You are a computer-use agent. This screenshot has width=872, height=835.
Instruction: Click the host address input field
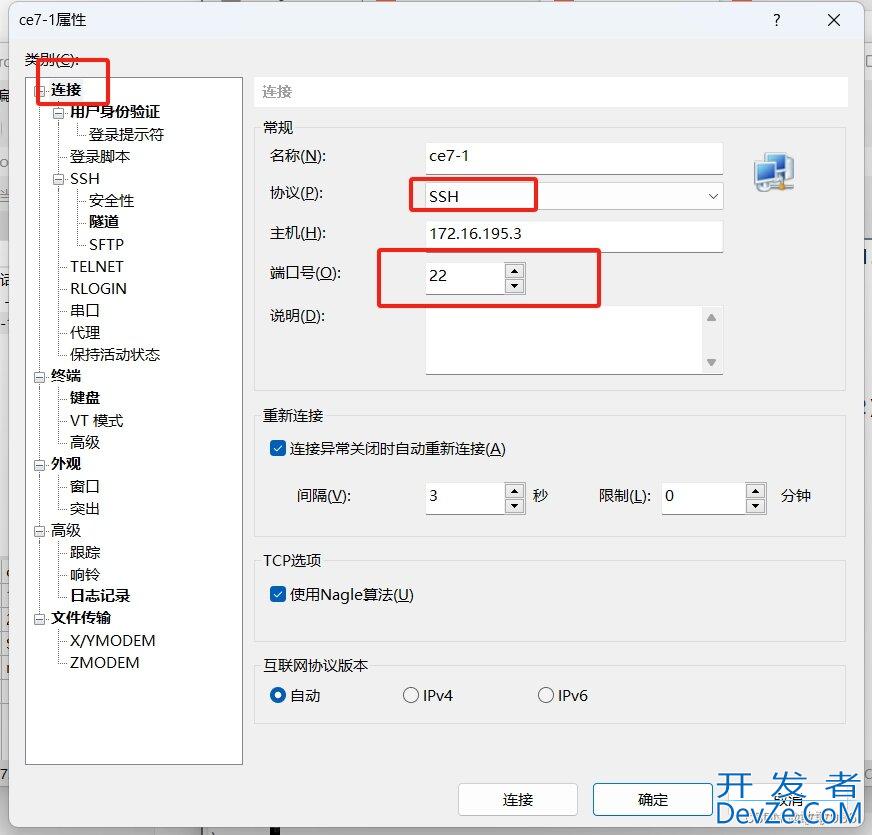pos(573,235)
